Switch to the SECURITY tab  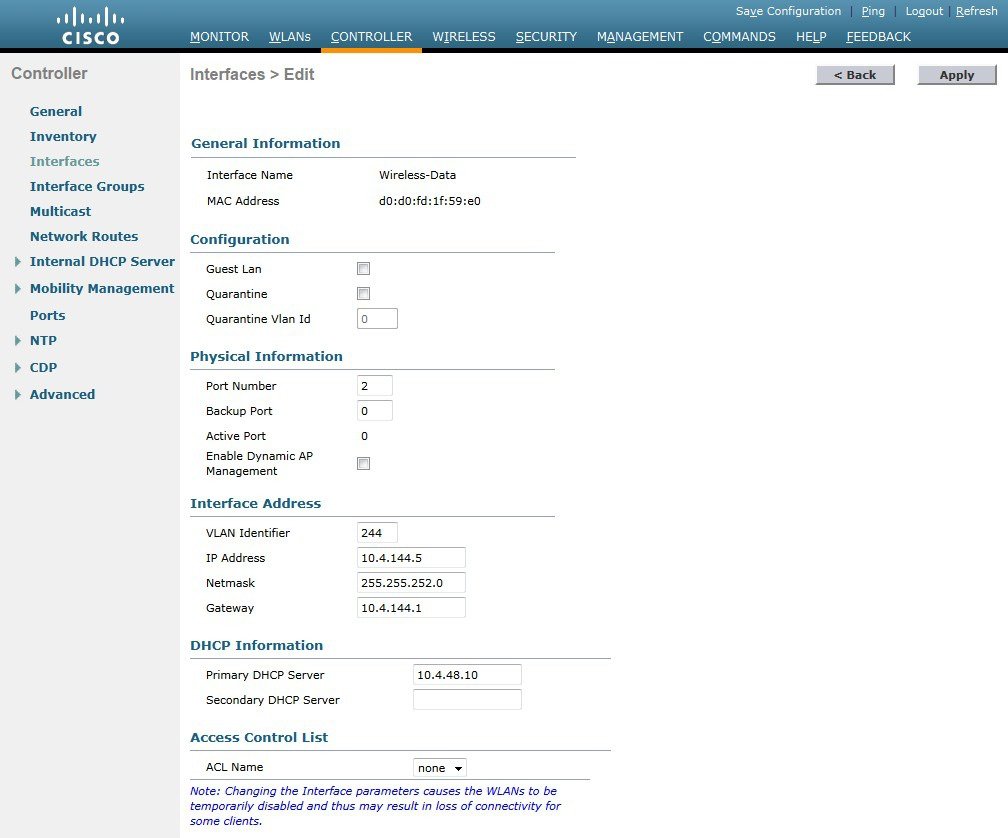546,36
